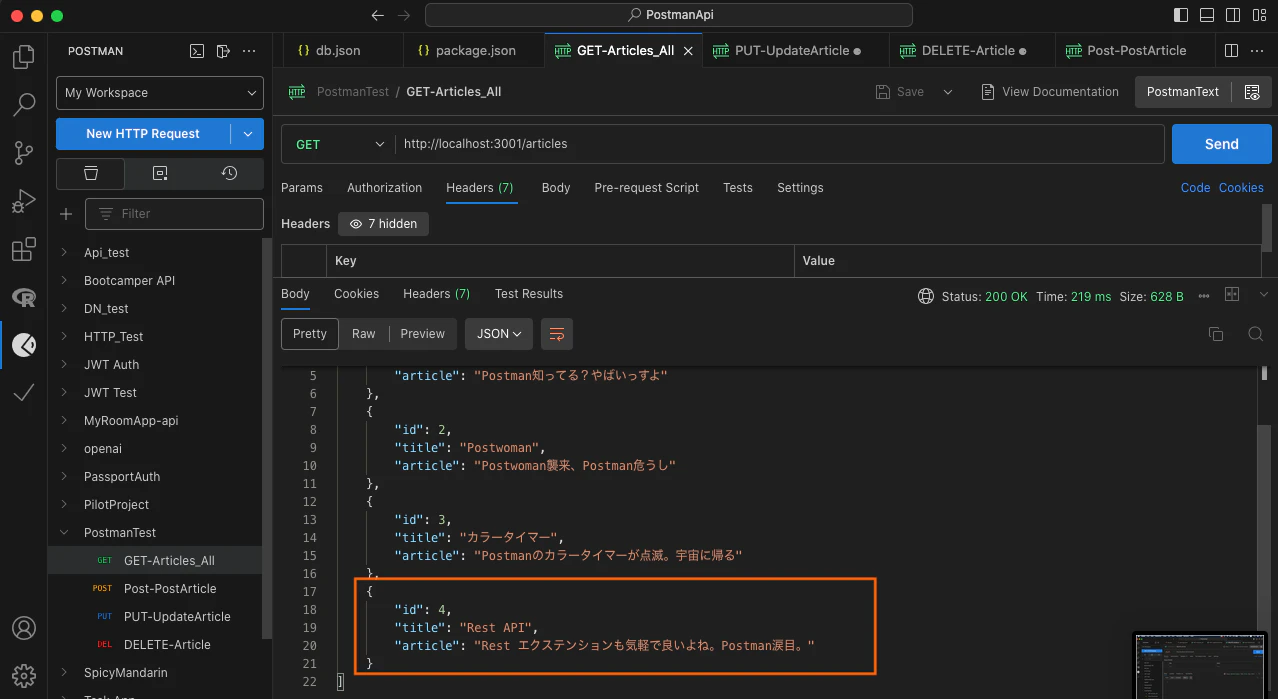Viewport: 1278px width, 699px height.
Task: Click the New HTTP Request button
Action: point(143,134)
